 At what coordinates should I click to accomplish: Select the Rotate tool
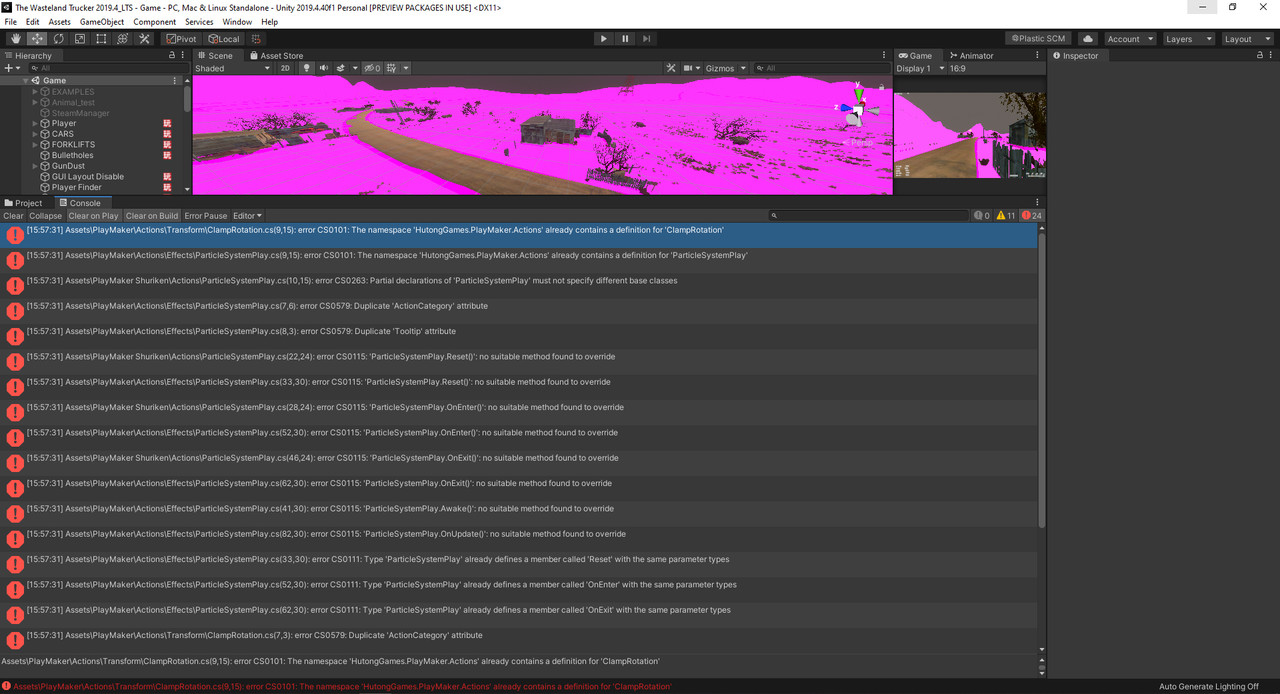point(59,39)
